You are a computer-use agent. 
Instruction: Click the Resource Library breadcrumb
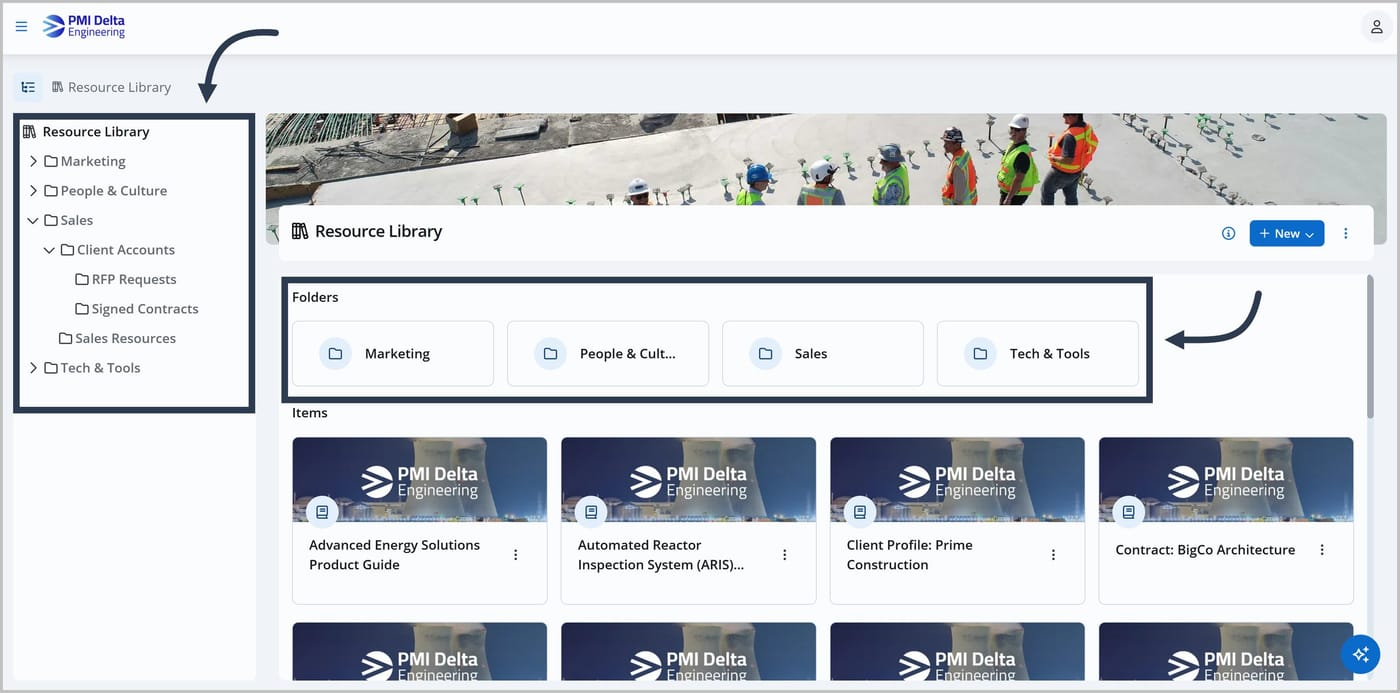pyautogui.click(x=111, y=87)
